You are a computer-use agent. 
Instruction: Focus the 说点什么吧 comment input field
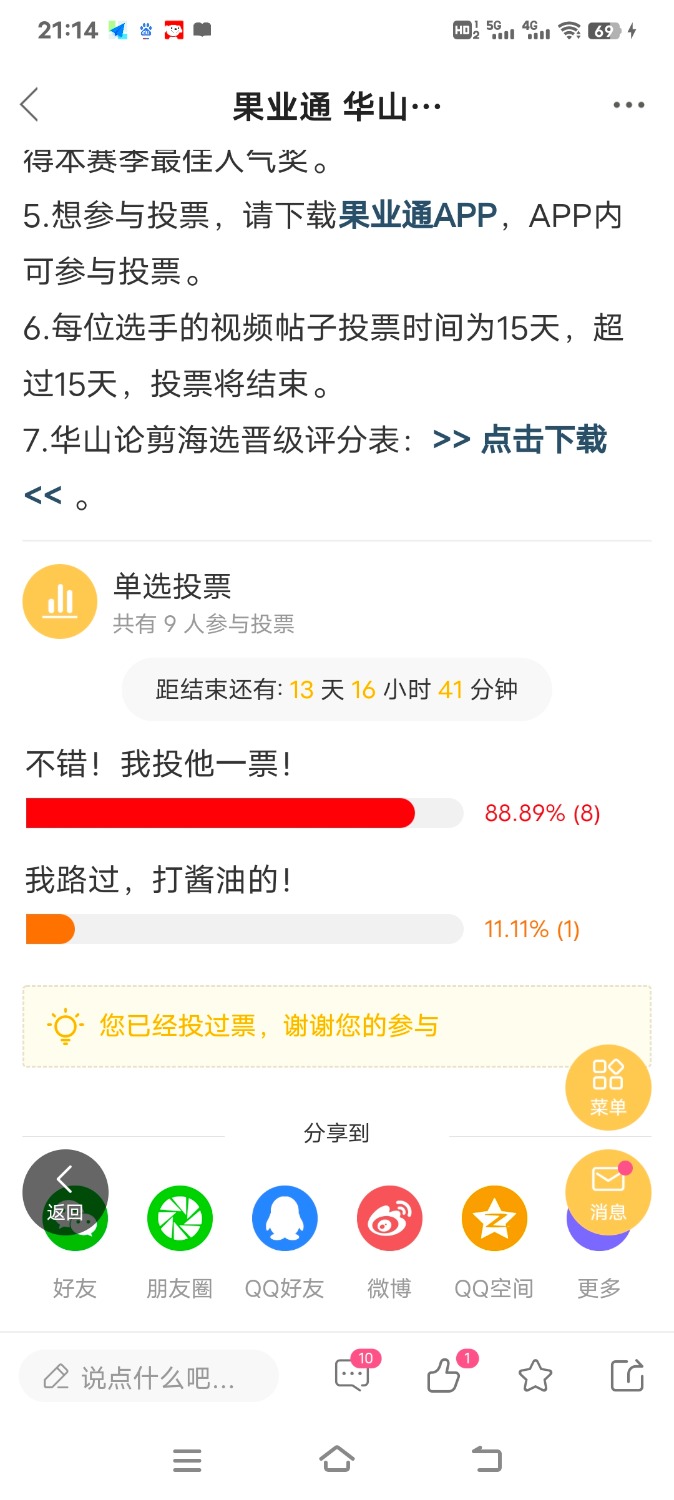[x=148, y=1378]
